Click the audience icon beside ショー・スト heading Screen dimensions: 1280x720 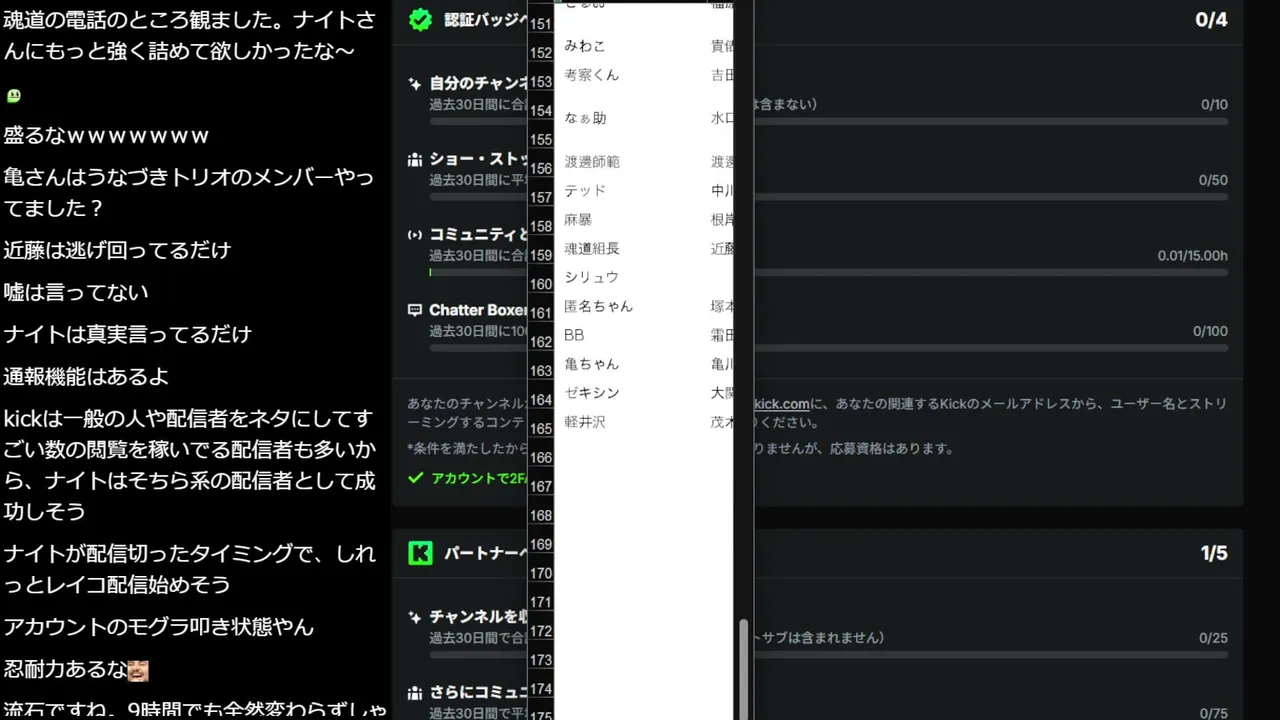point(415,159)
